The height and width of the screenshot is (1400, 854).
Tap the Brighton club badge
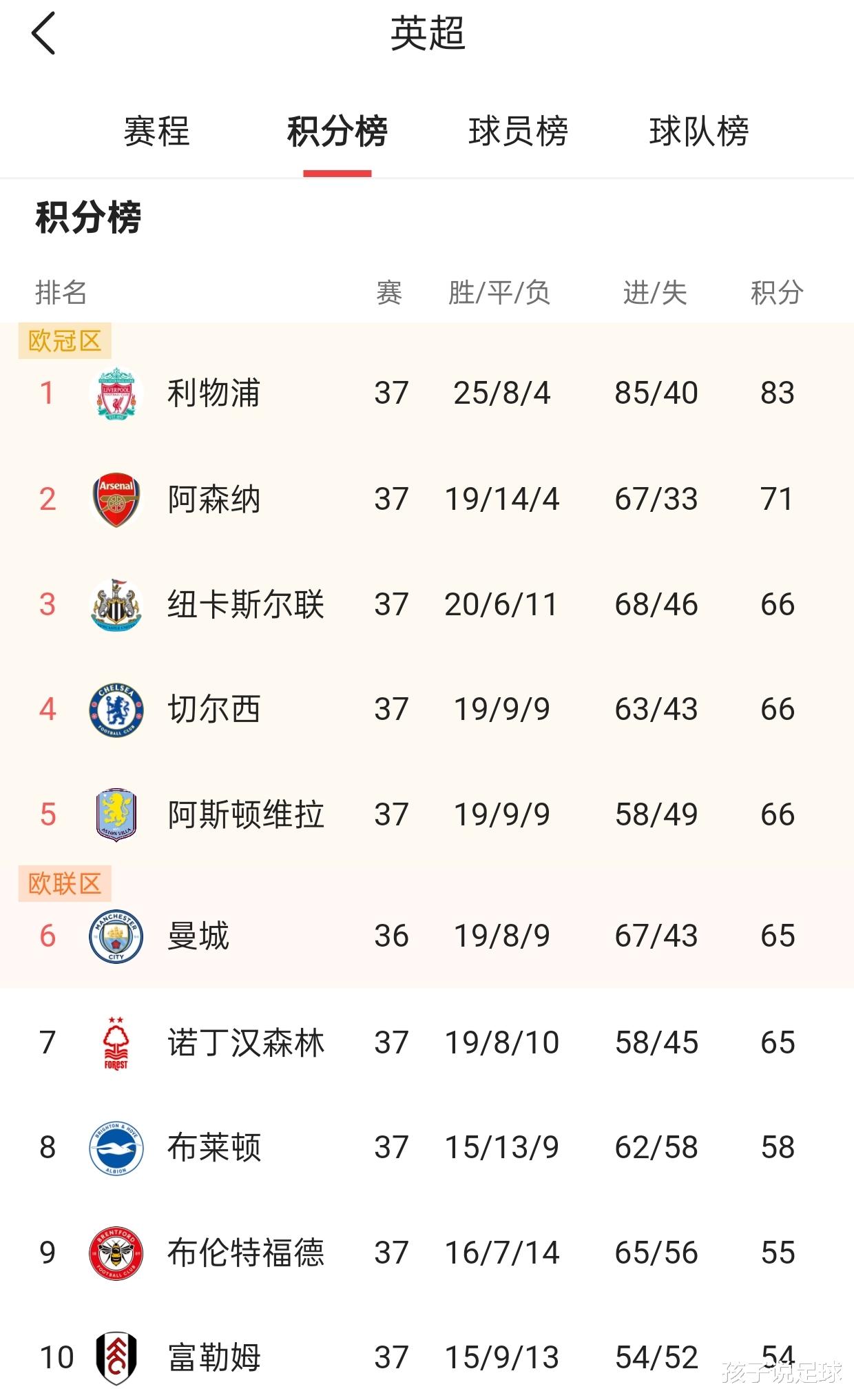(x=116, y=1148)
